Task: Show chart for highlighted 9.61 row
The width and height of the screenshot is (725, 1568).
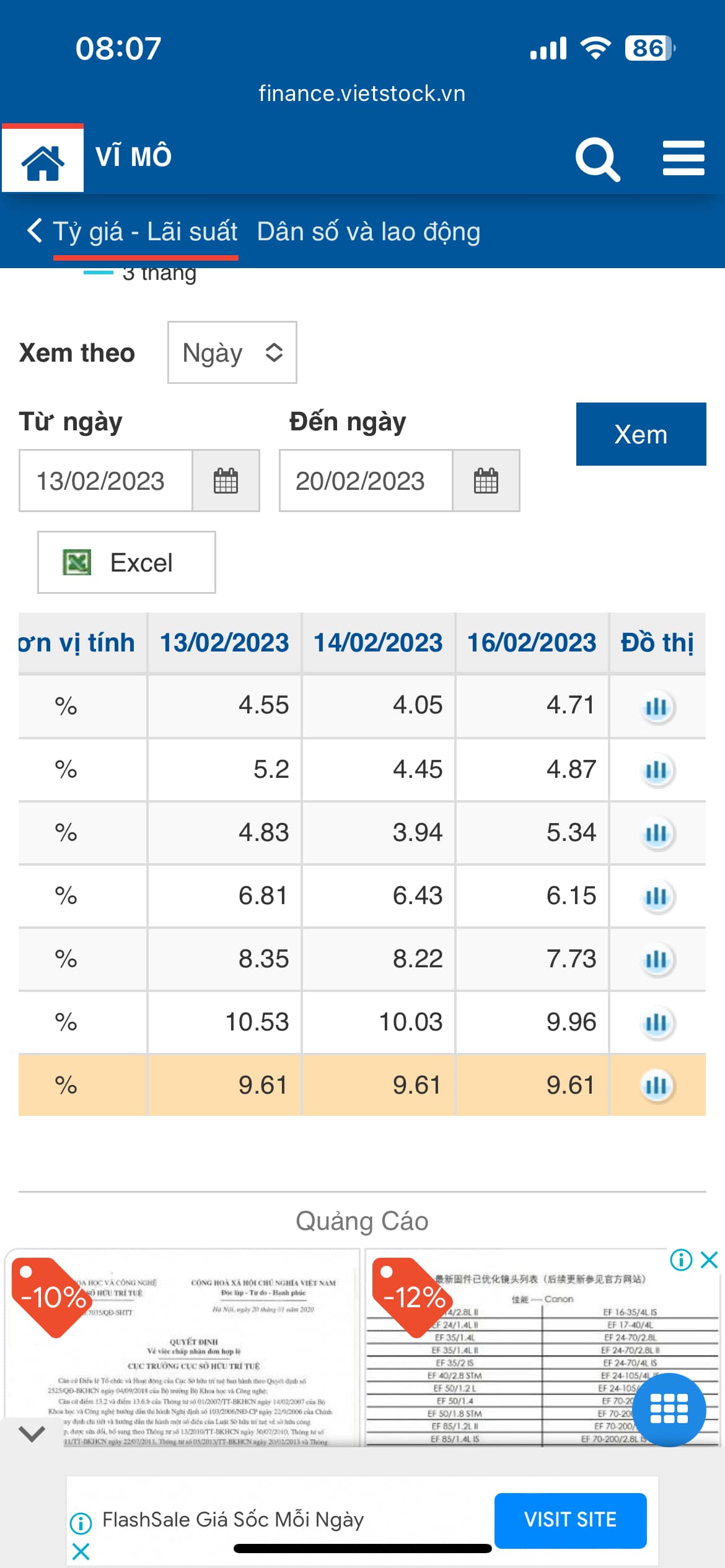Action: point(656,1086)
